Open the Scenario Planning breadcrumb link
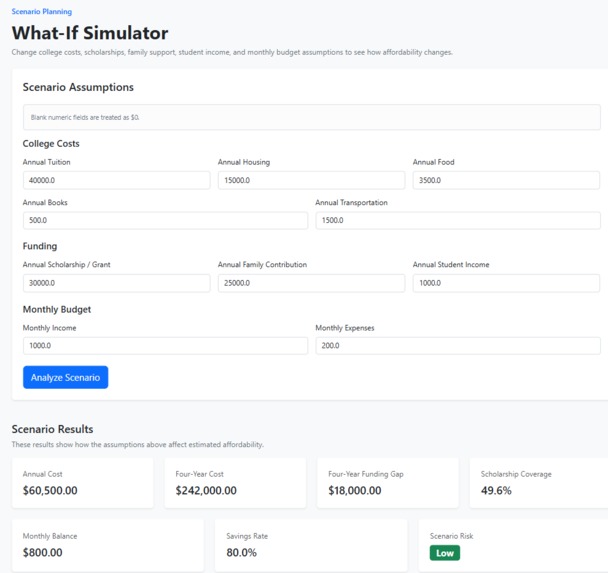Viewport: 608px width, 573px height. point(41,11)
